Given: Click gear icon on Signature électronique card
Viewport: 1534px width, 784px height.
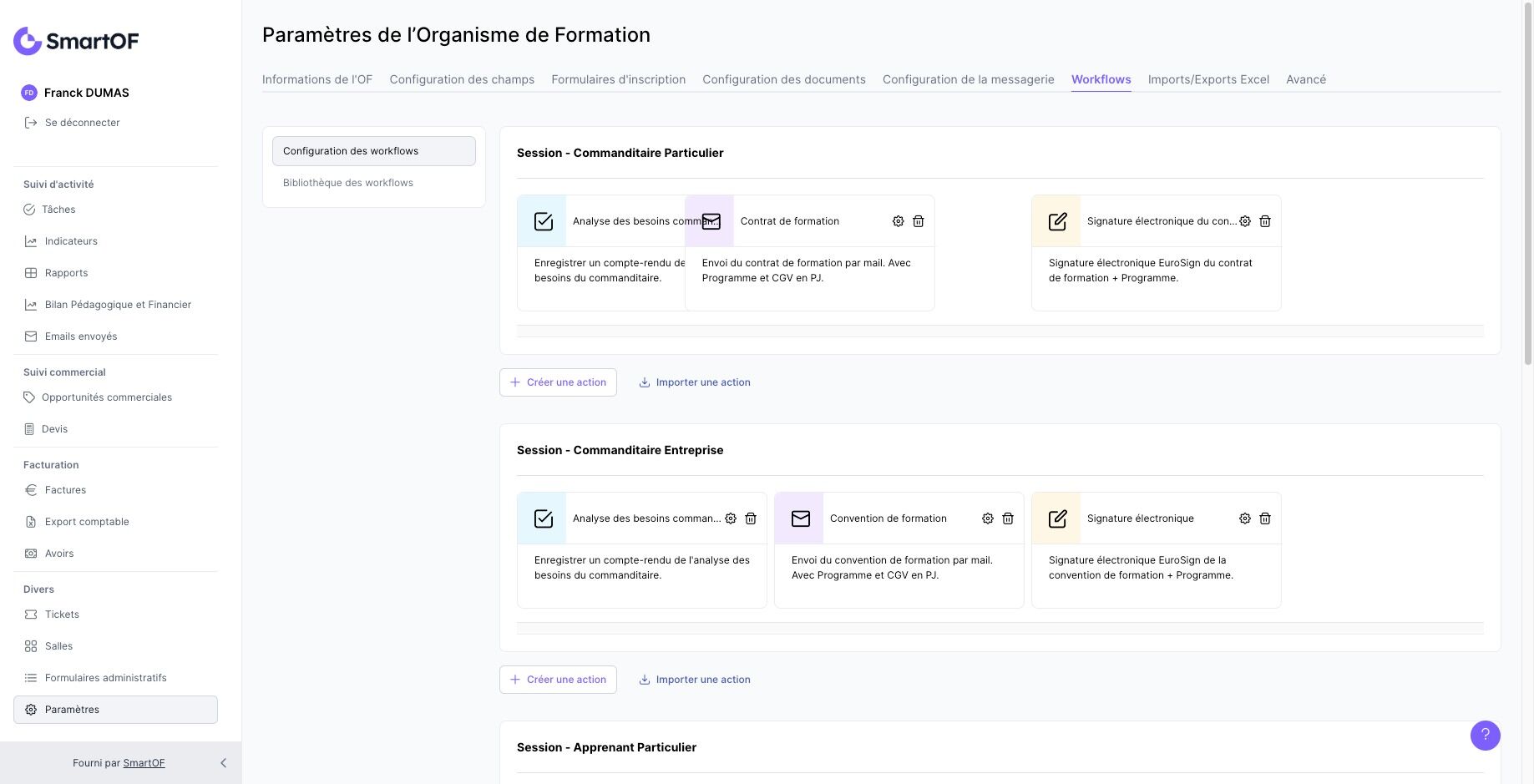Looking at the screenshot, I should pyautogui.click(x=1244, y=518).
